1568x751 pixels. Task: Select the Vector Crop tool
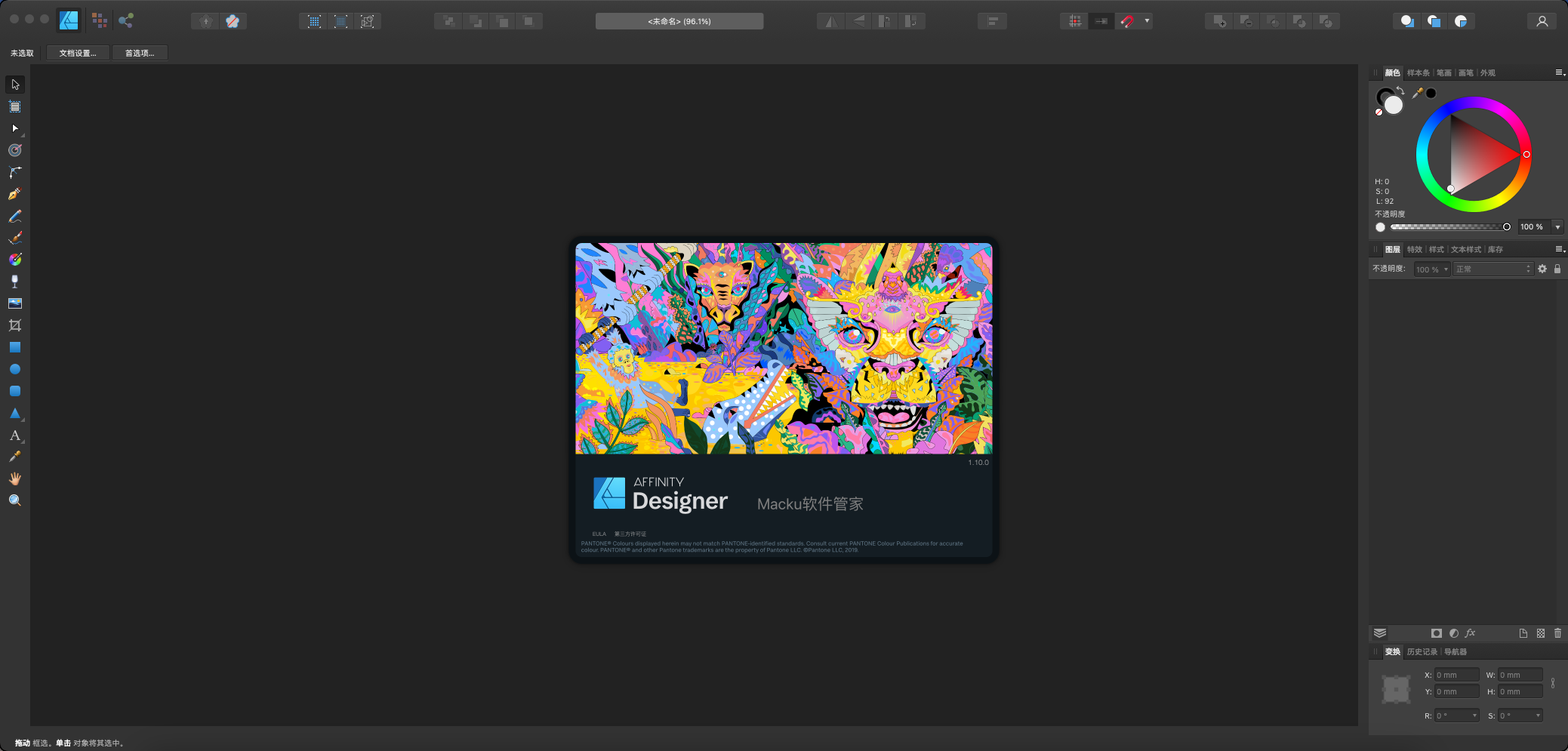pyautogui.click(x=15, y=325)
